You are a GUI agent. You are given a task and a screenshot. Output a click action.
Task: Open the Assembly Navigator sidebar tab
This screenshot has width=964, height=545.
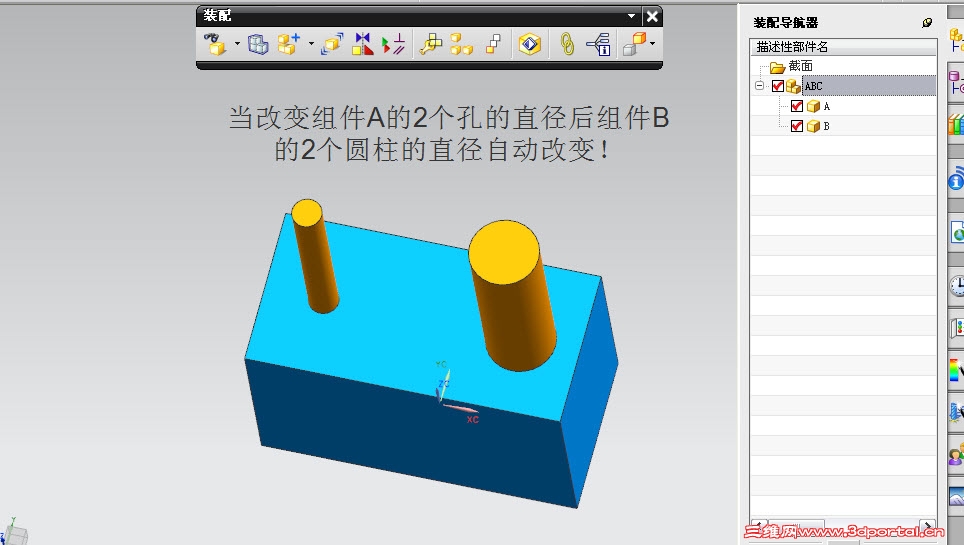[957, 41]
